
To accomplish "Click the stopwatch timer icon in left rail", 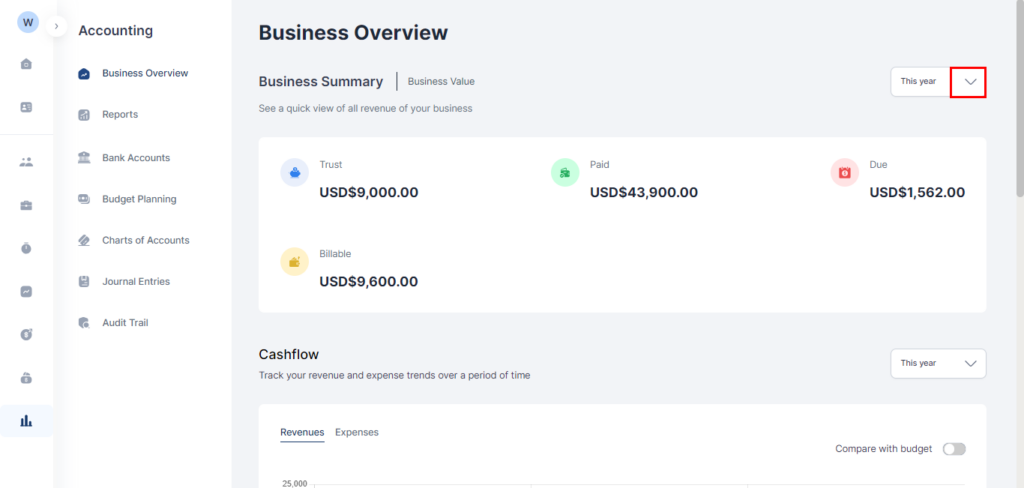I will pos(26,248).
